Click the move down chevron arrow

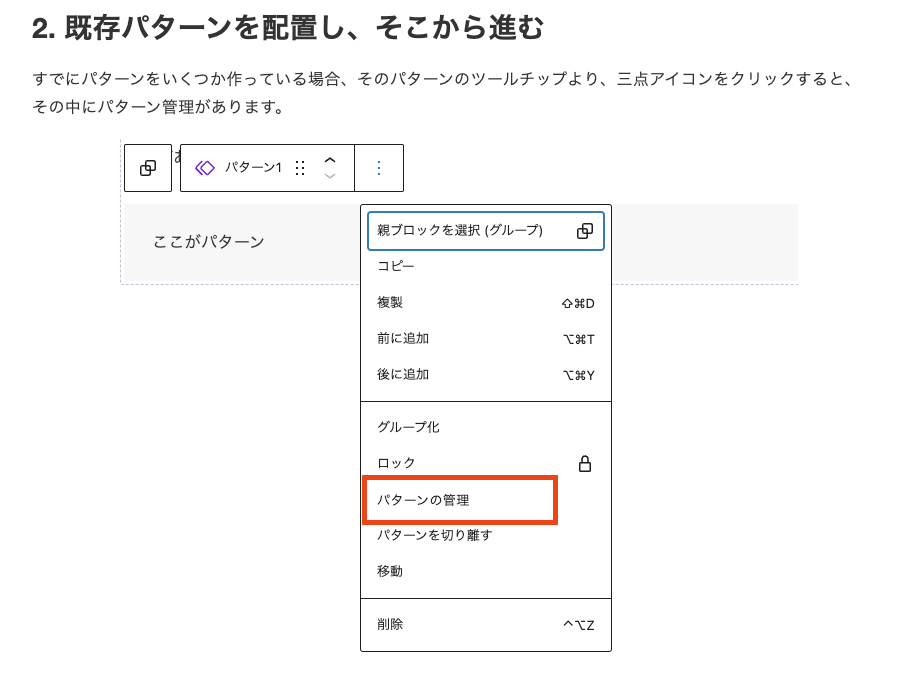(x=330, y=176)
